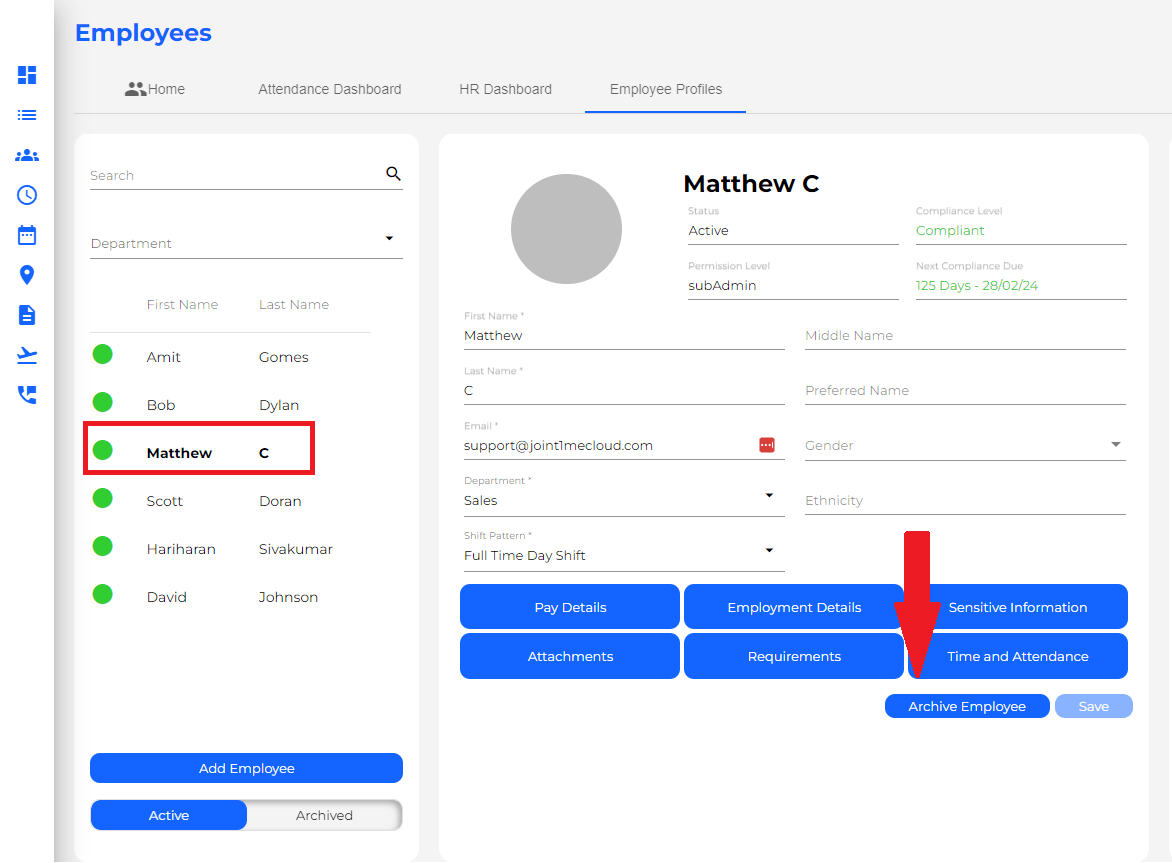
Task: Open the documents icon in the sidebar
Action: tap(26, 314)
